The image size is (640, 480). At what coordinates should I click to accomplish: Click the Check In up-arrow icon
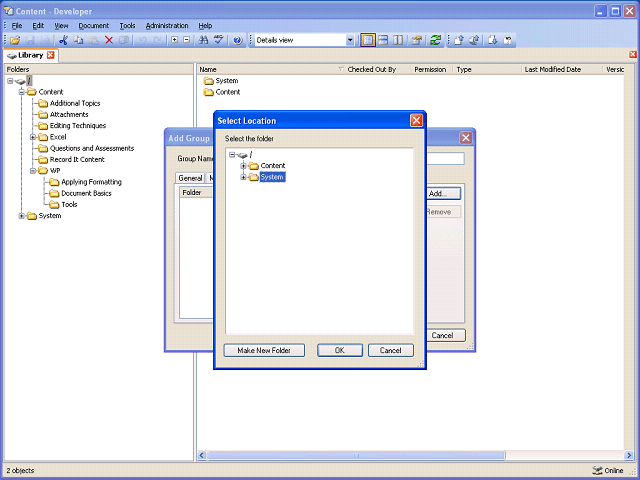(x=459, y=40)
